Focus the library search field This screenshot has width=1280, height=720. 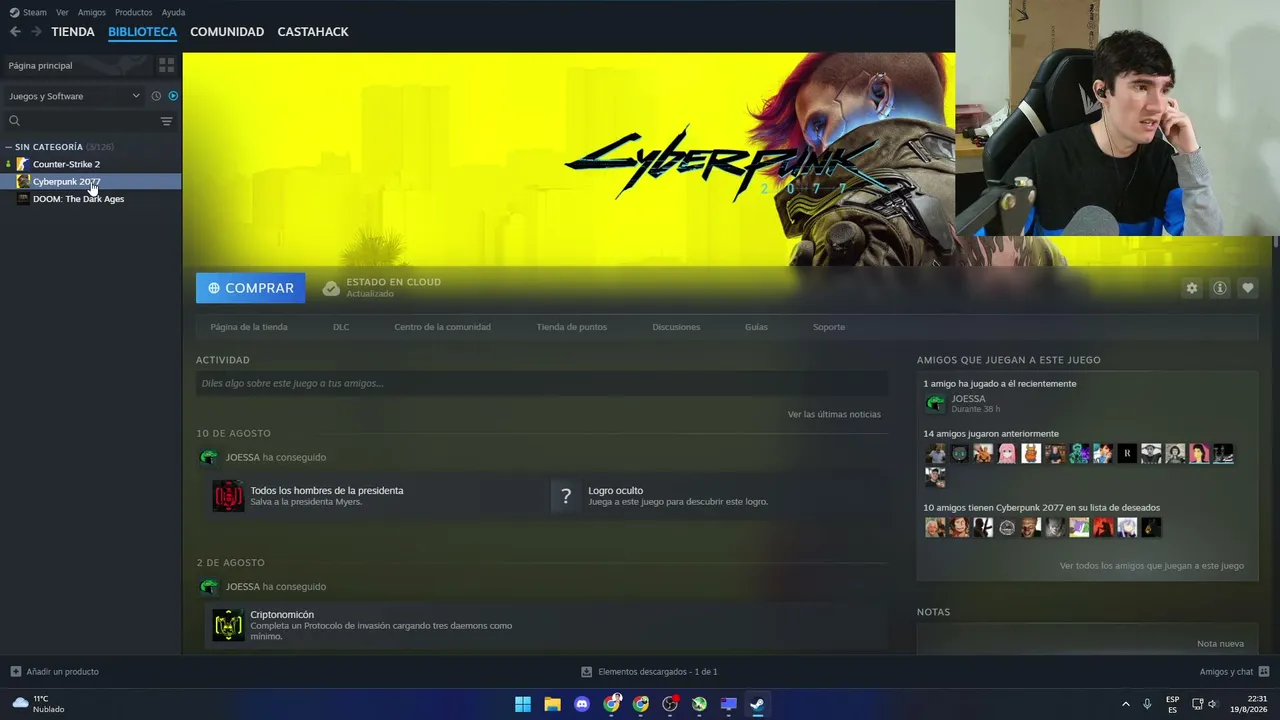click(90, 121)
